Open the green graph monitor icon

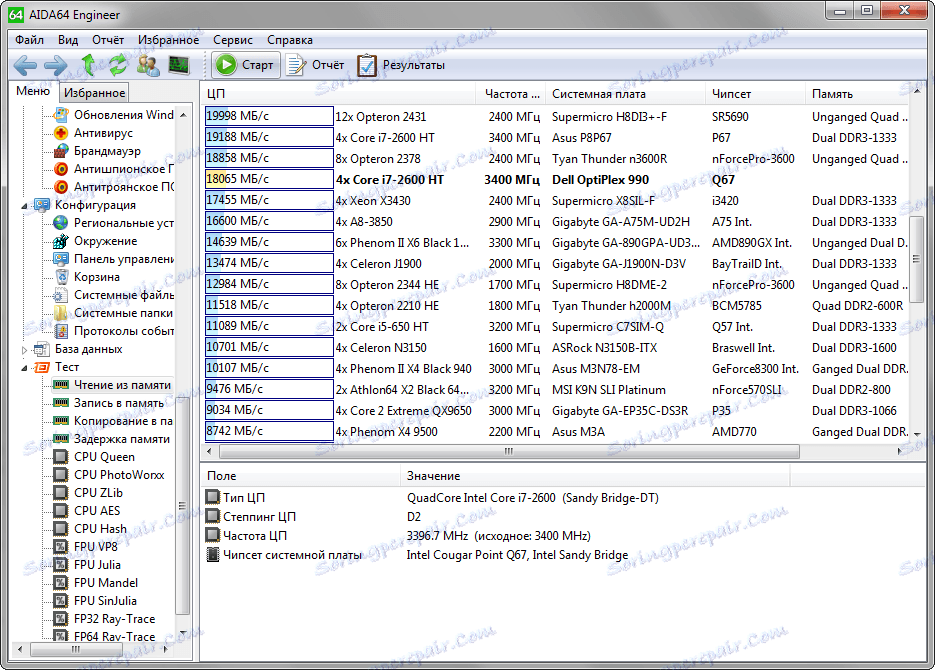coord(178,65)
